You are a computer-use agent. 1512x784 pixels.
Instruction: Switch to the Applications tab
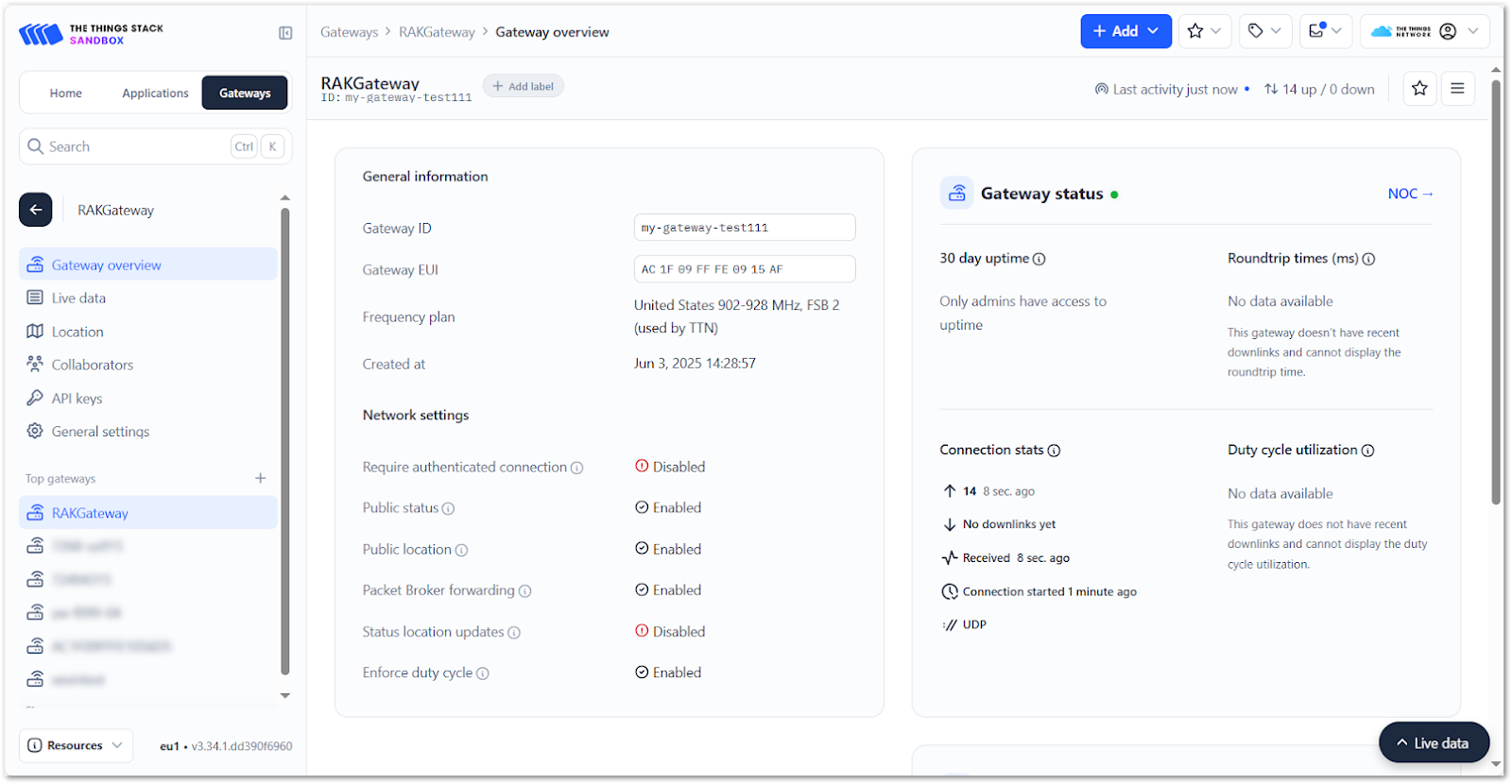[x=155, y=93]
